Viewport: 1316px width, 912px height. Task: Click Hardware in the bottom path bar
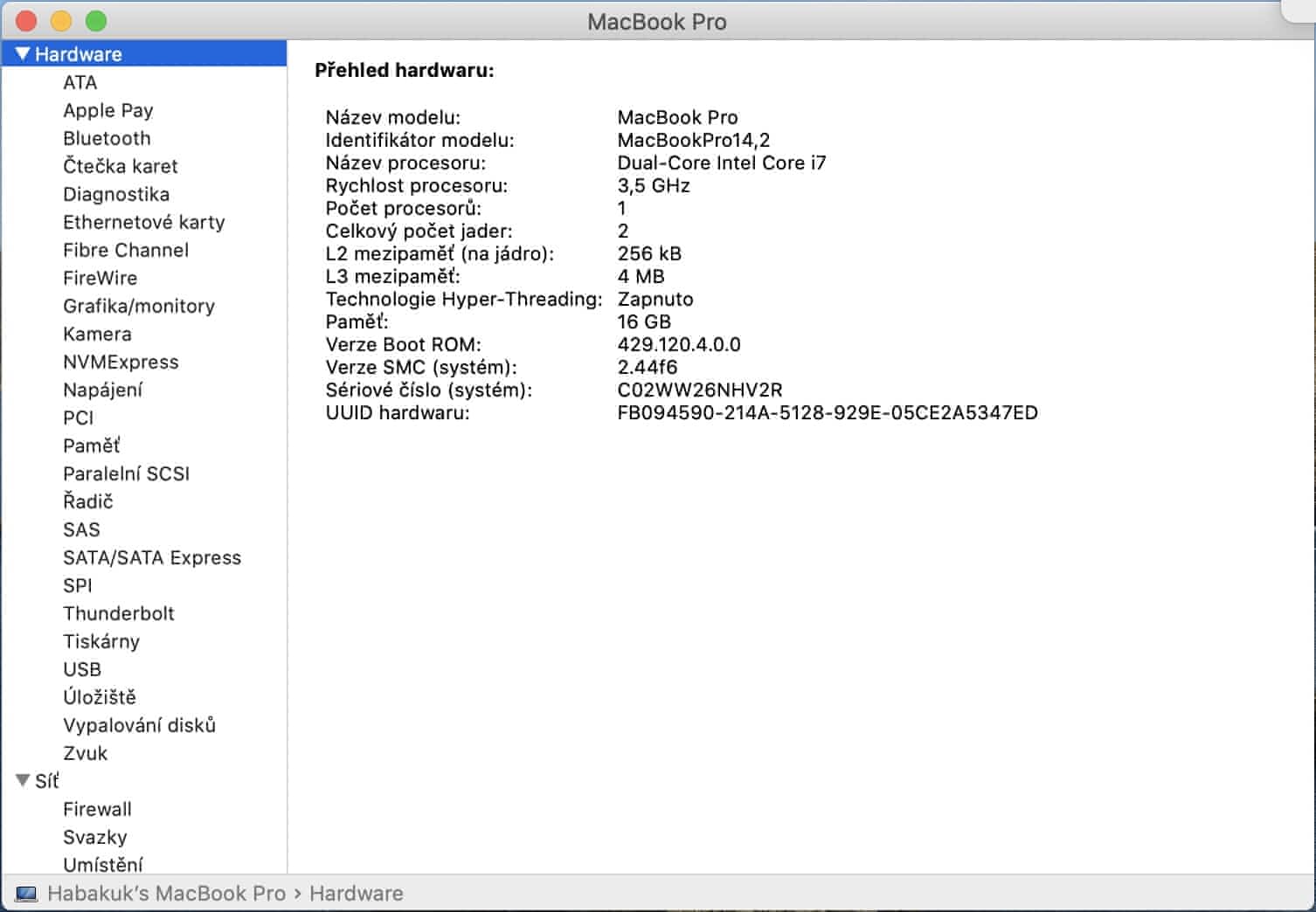point(357,894)
